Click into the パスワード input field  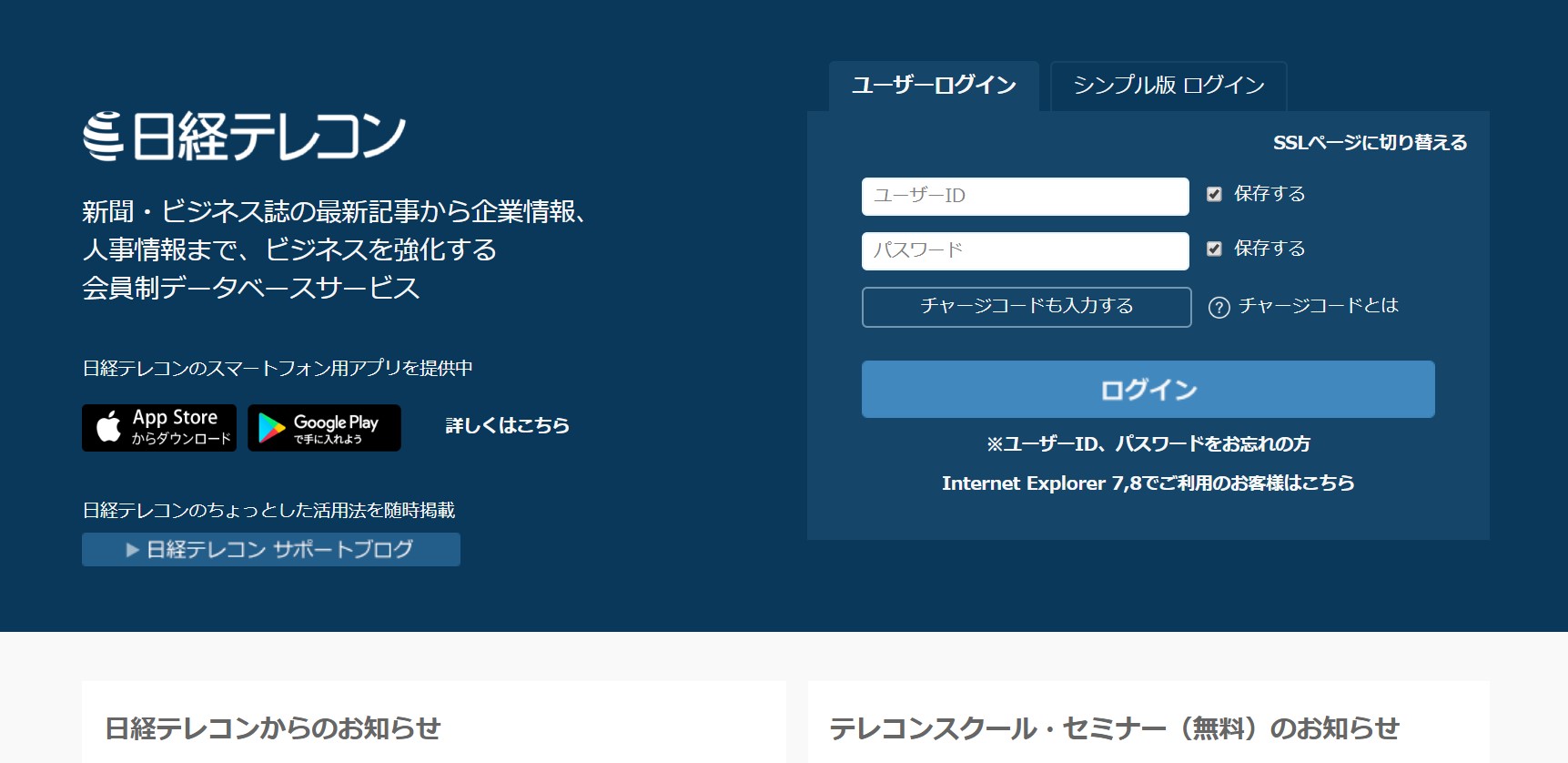tap(1025, 251)
